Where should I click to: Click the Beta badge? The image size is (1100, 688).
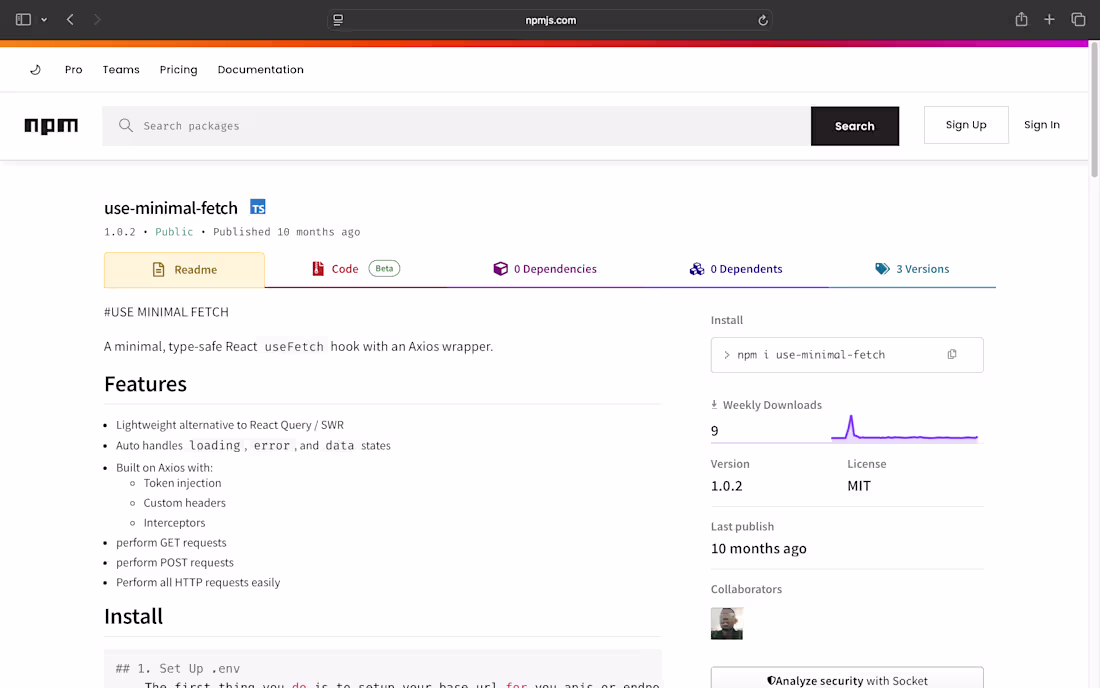point(384,268)
